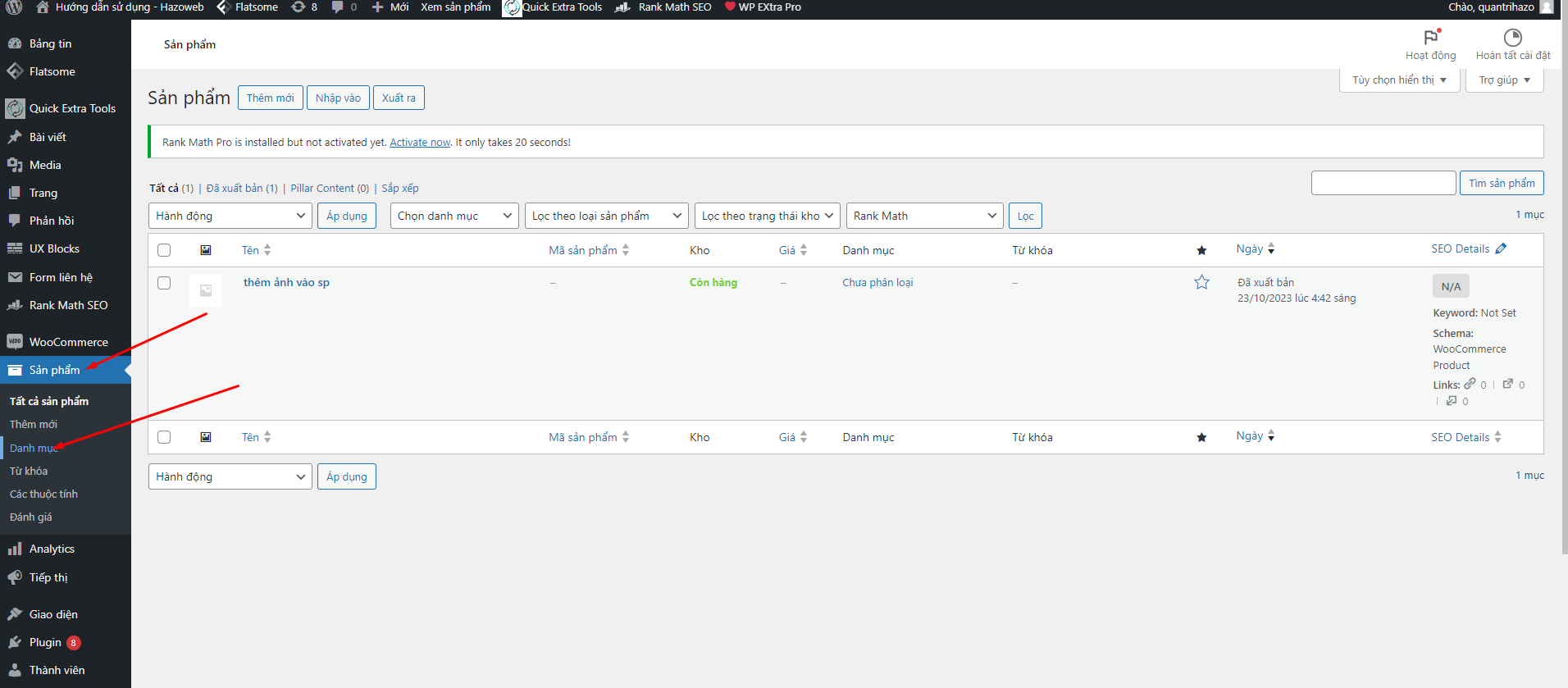Click the Thêm mới button beside page title
Viewport: 1568px width, 688px height.
click(x=270, y=98)
